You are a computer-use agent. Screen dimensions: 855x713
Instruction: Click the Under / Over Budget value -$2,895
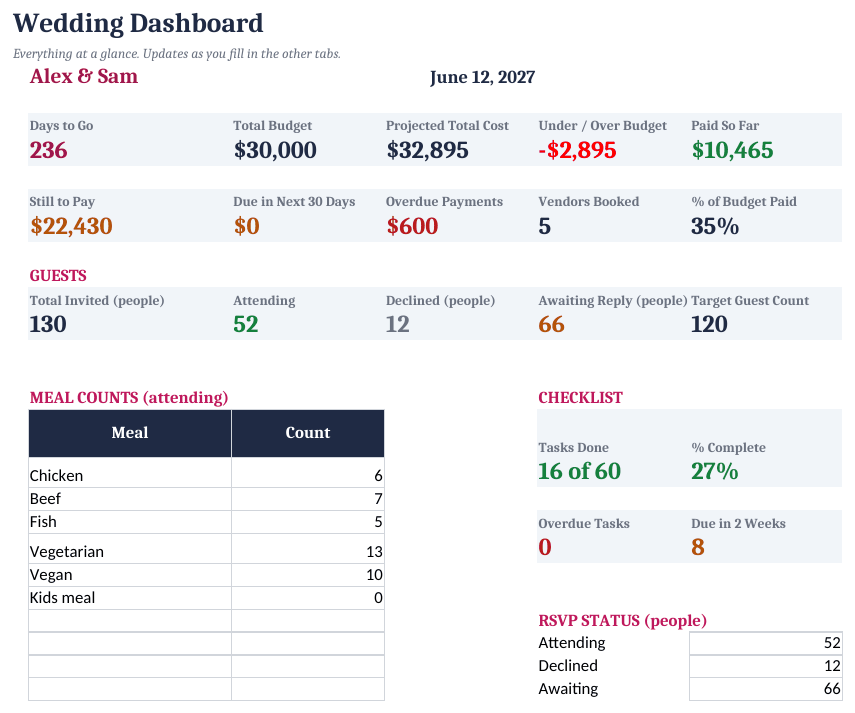[x=577, y=150]
